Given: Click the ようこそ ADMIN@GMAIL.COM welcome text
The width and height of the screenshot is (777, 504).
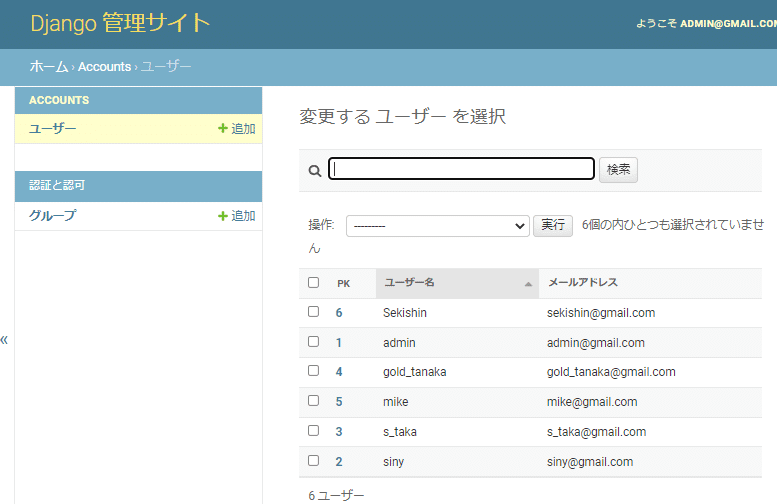Looking at the screenshot, I should point(706,23).
